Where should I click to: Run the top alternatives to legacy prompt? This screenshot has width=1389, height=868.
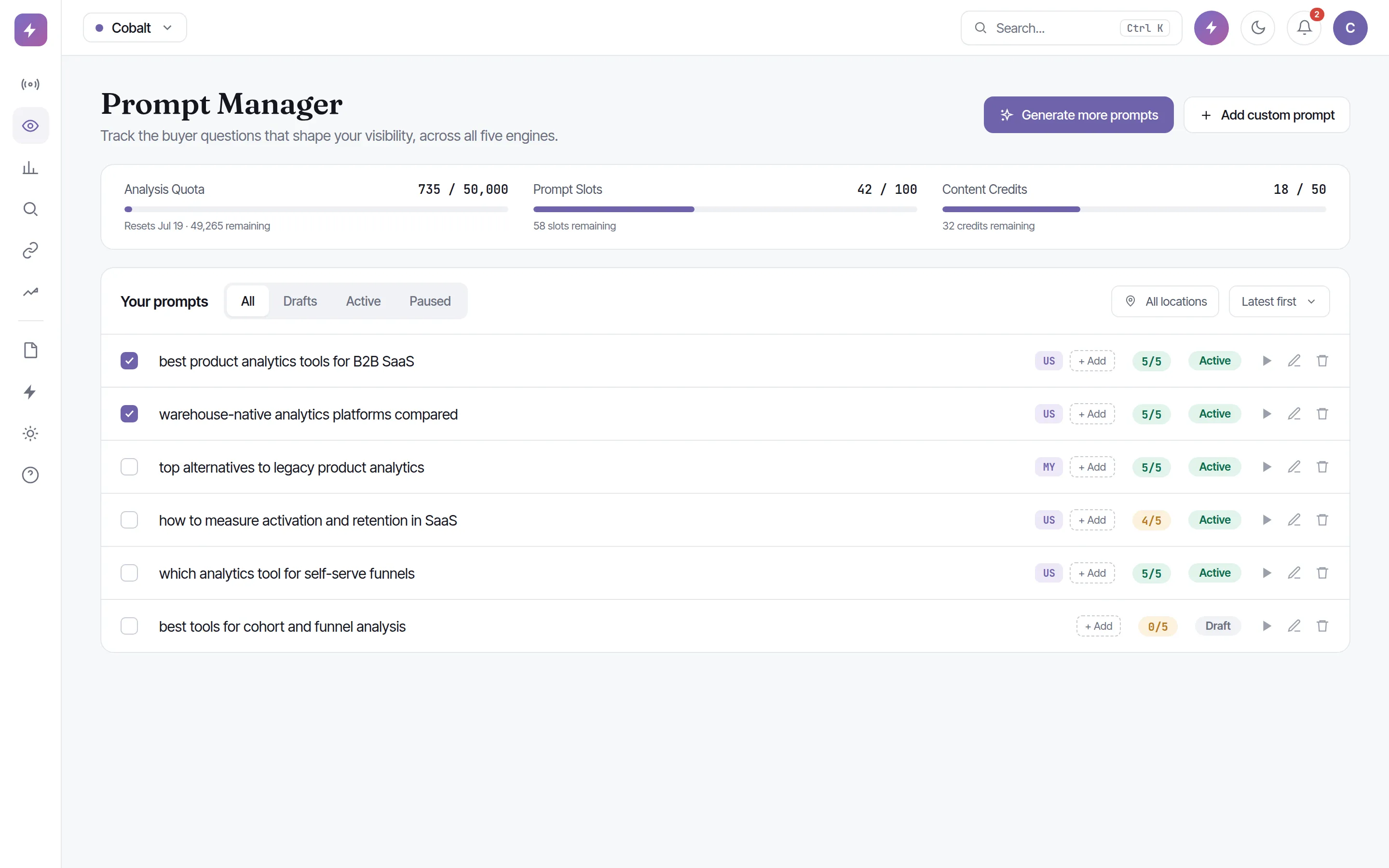tap(1267, 467)
